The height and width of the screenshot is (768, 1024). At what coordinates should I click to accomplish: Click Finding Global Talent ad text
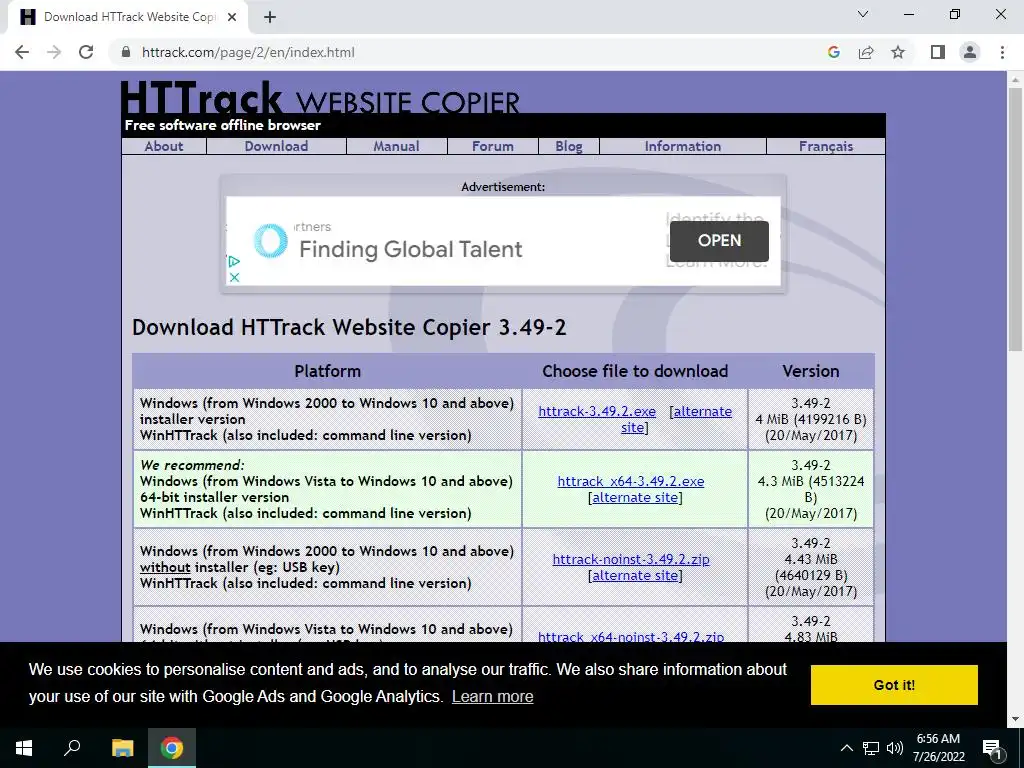pos(411,249)
